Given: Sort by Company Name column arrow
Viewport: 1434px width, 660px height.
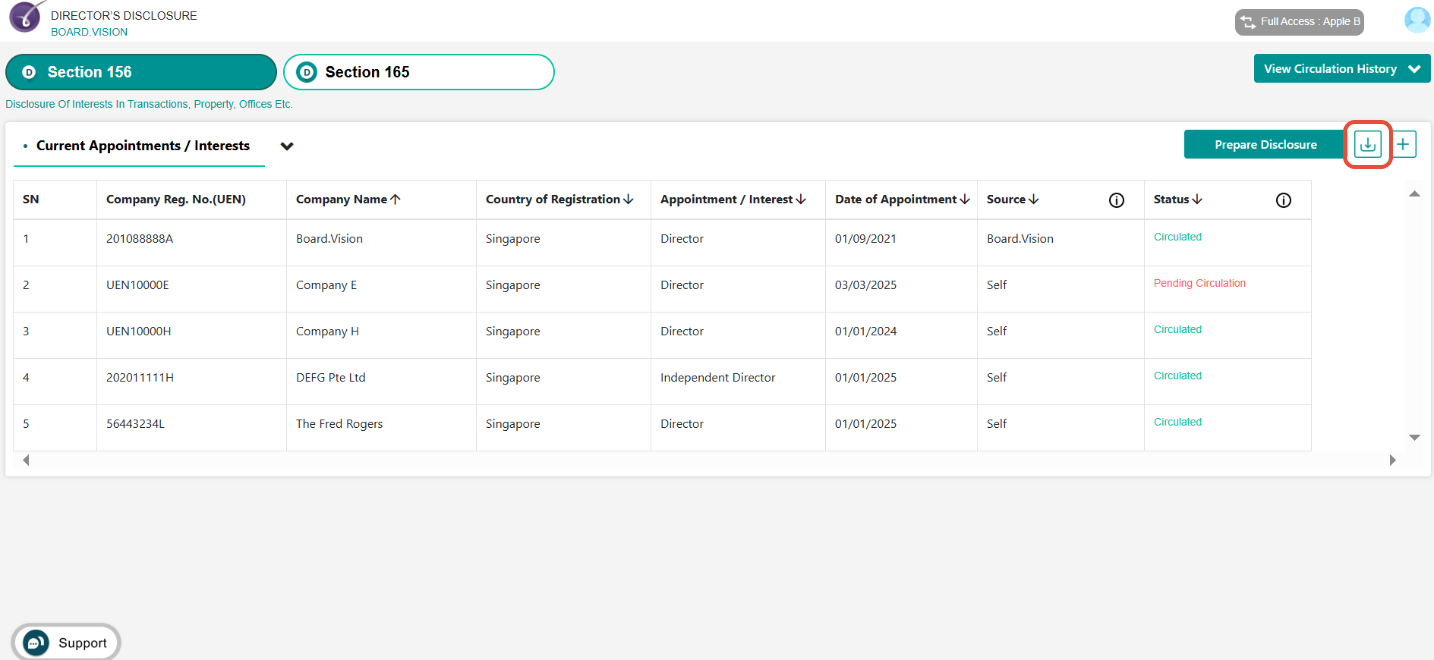Looking at the screenshot, I should (395, 199).
